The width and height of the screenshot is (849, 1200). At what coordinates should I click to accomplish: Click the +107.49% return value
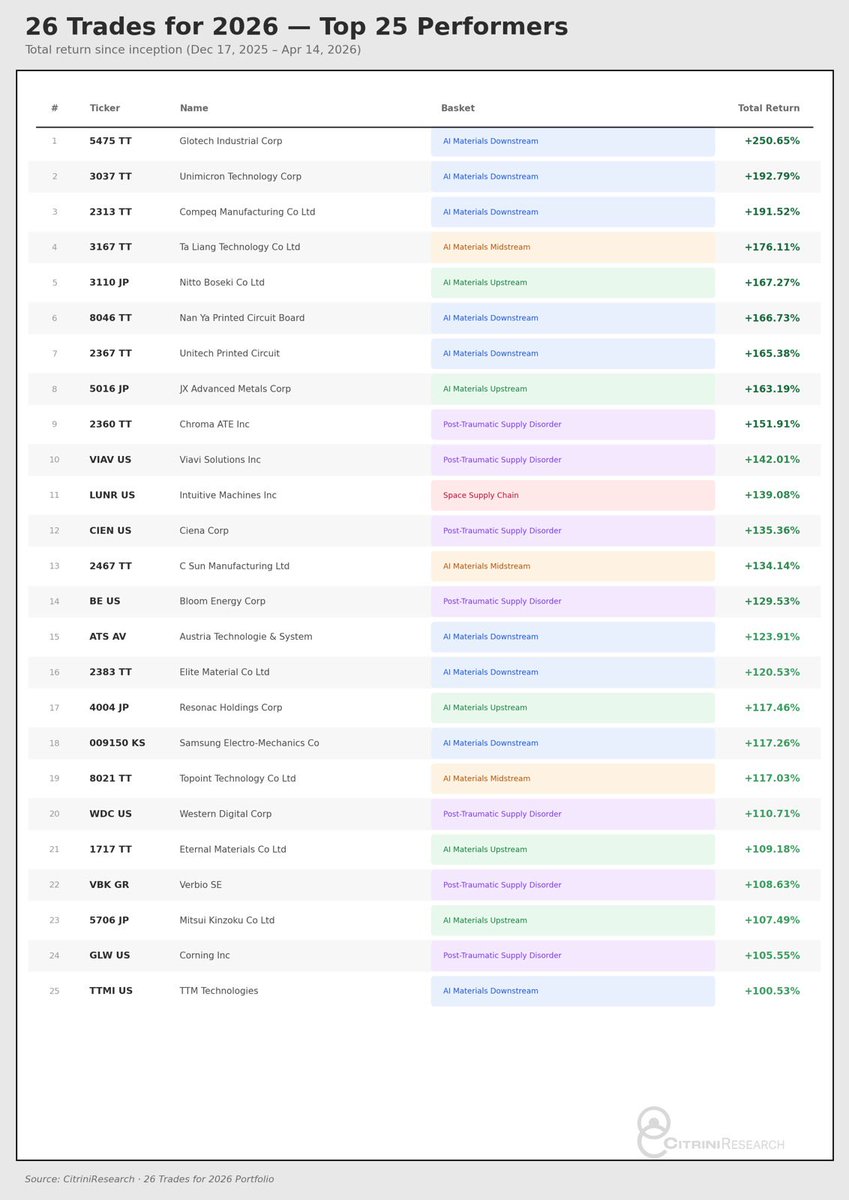coord(772,921)
